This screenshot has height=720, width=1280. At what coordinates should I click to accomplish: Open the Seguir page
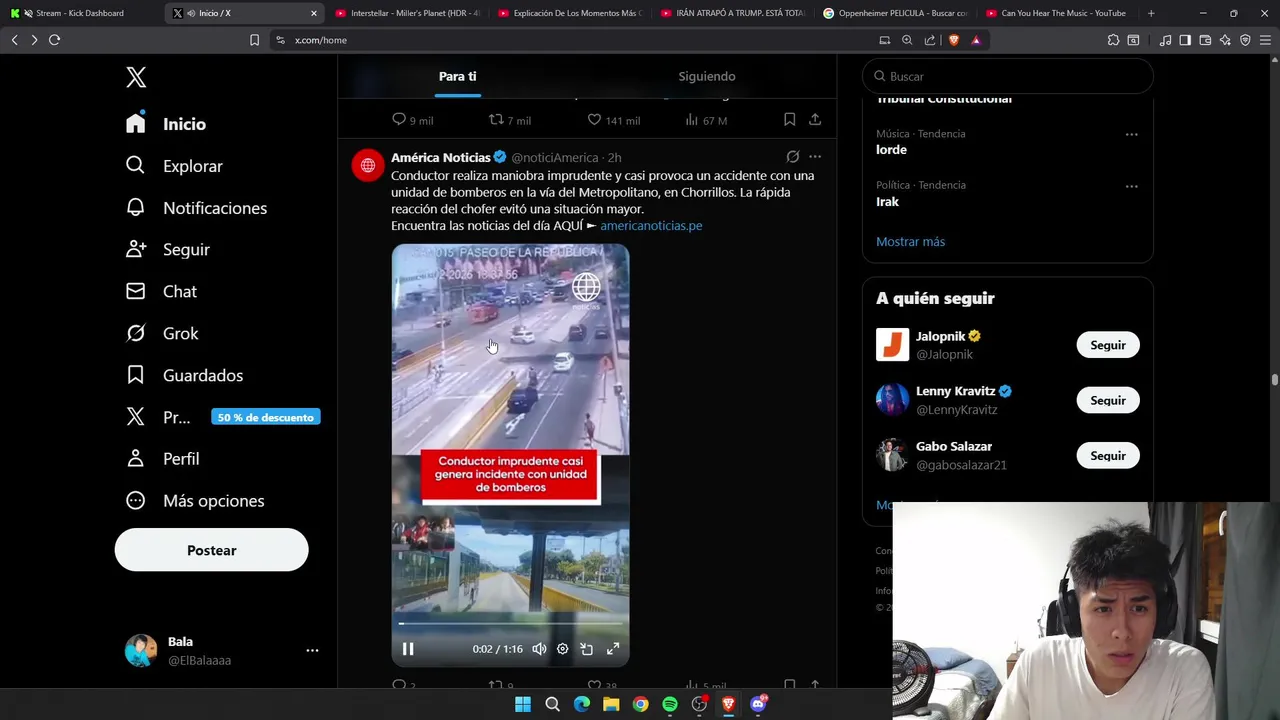click(x=167, y=250)
